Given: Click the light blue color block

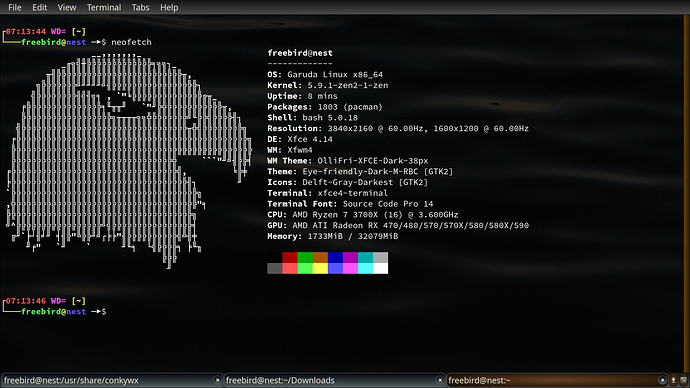Looking at the screenshot, I should pos(335,268).
